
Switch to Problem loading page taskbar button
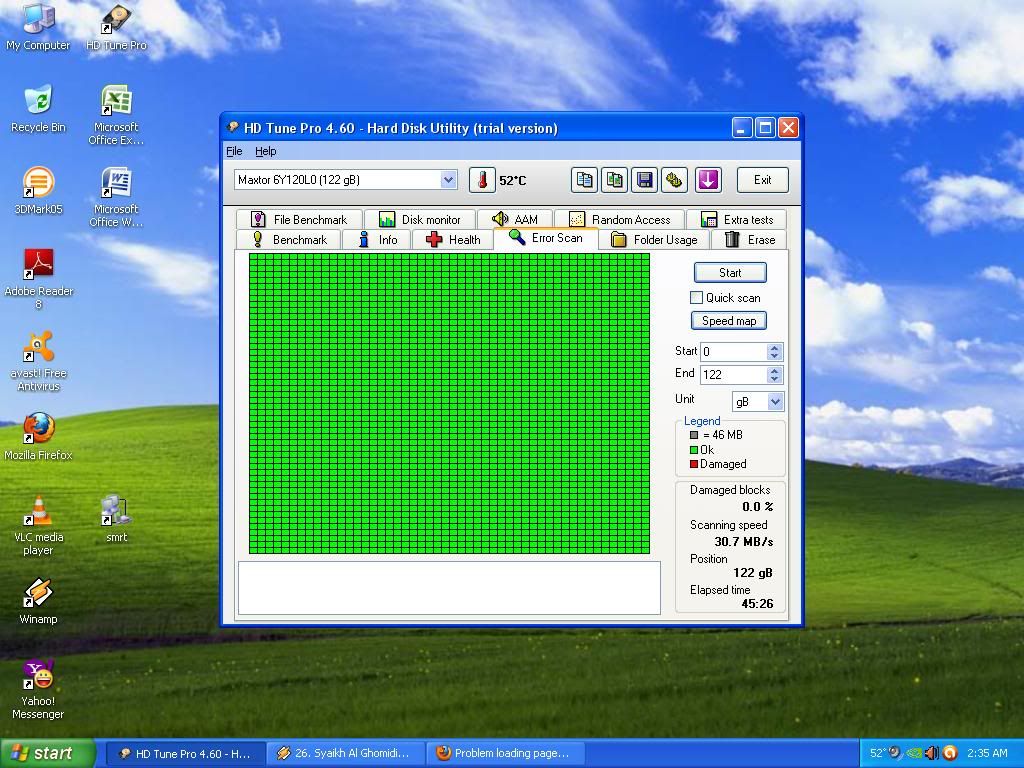coord(505,753)
